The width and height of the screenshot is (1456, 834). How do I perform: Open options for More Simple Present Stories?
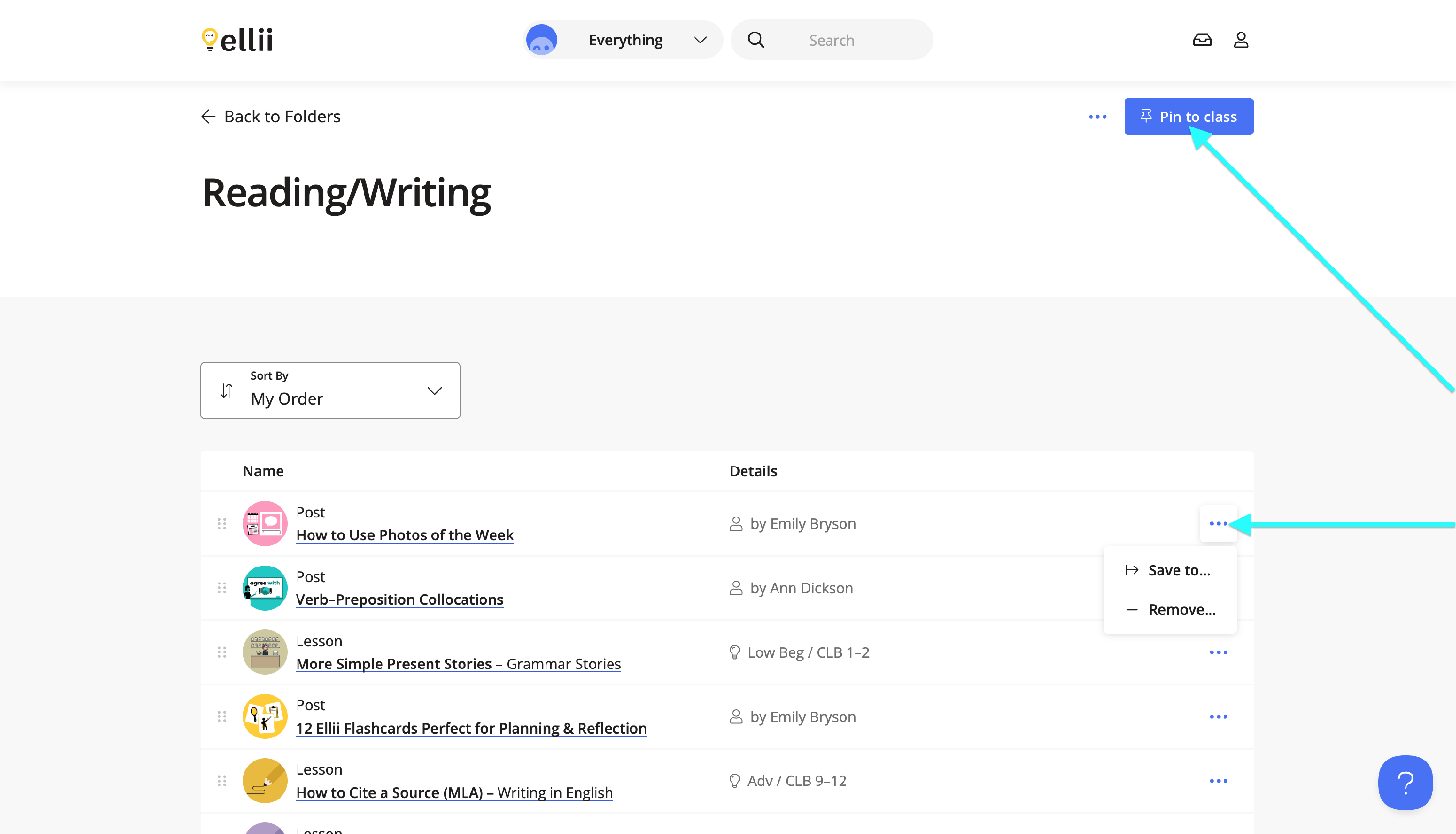coord(1218,652)
